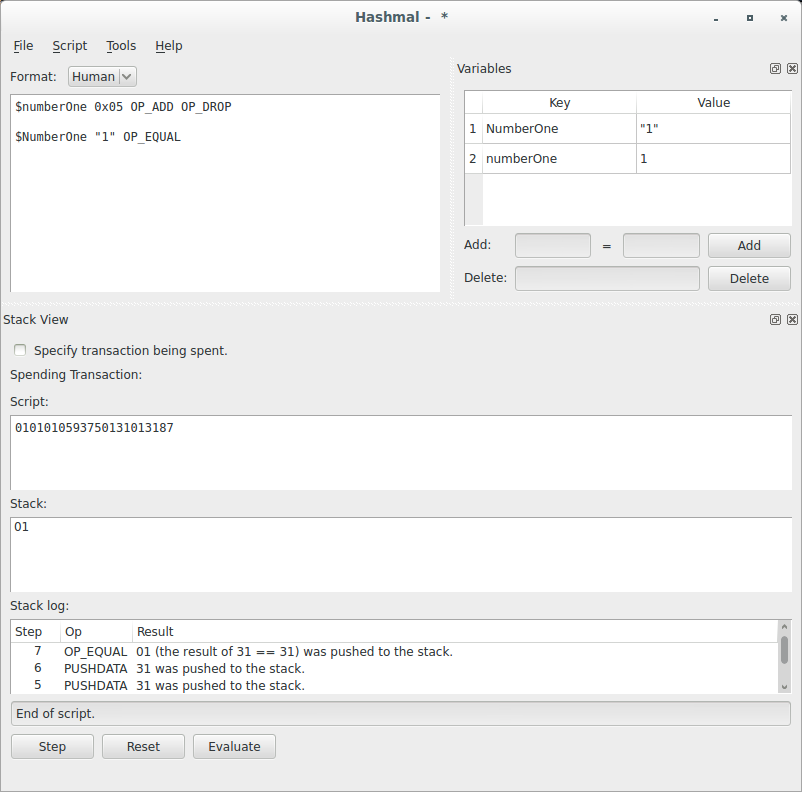Enable Specify transaction being spent

[x=20, y=351]
